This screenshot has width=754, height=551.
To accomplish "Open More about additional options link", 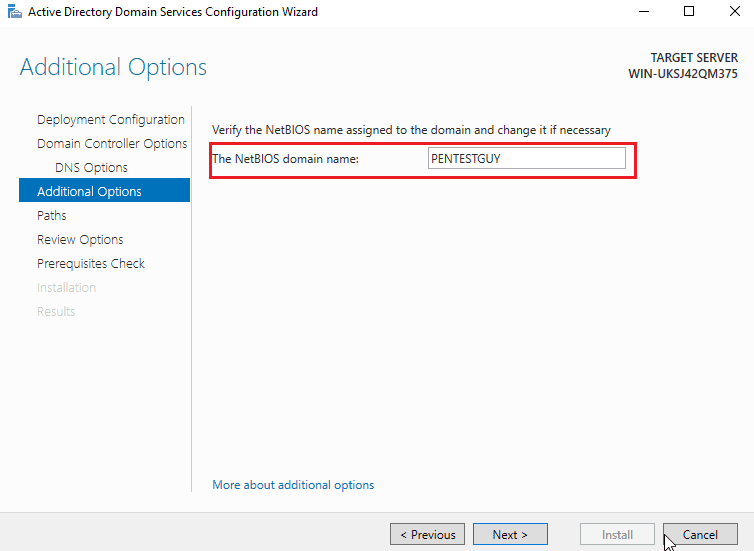I will [293, 485].
